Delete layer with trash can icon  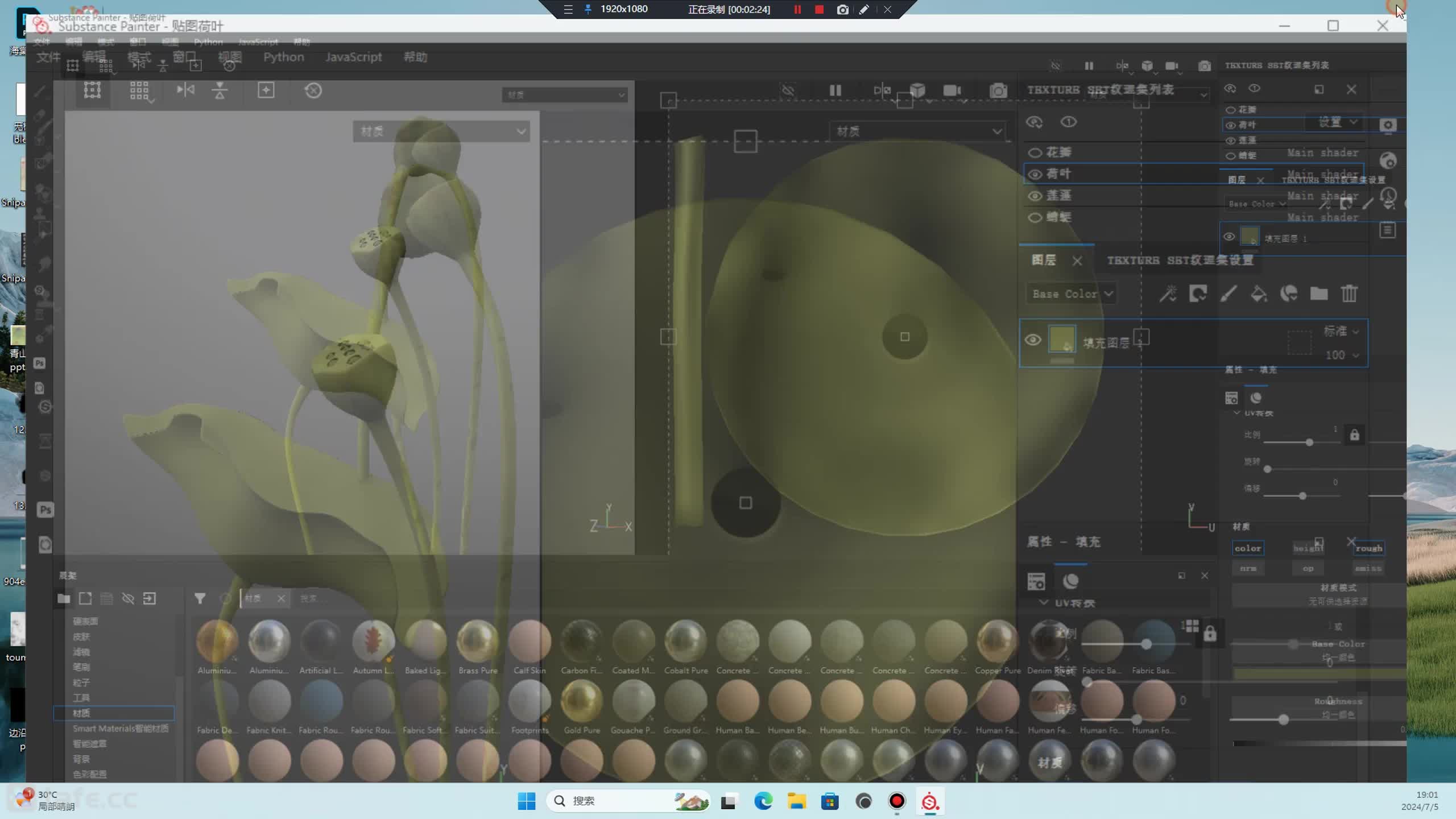point(1350,294)
